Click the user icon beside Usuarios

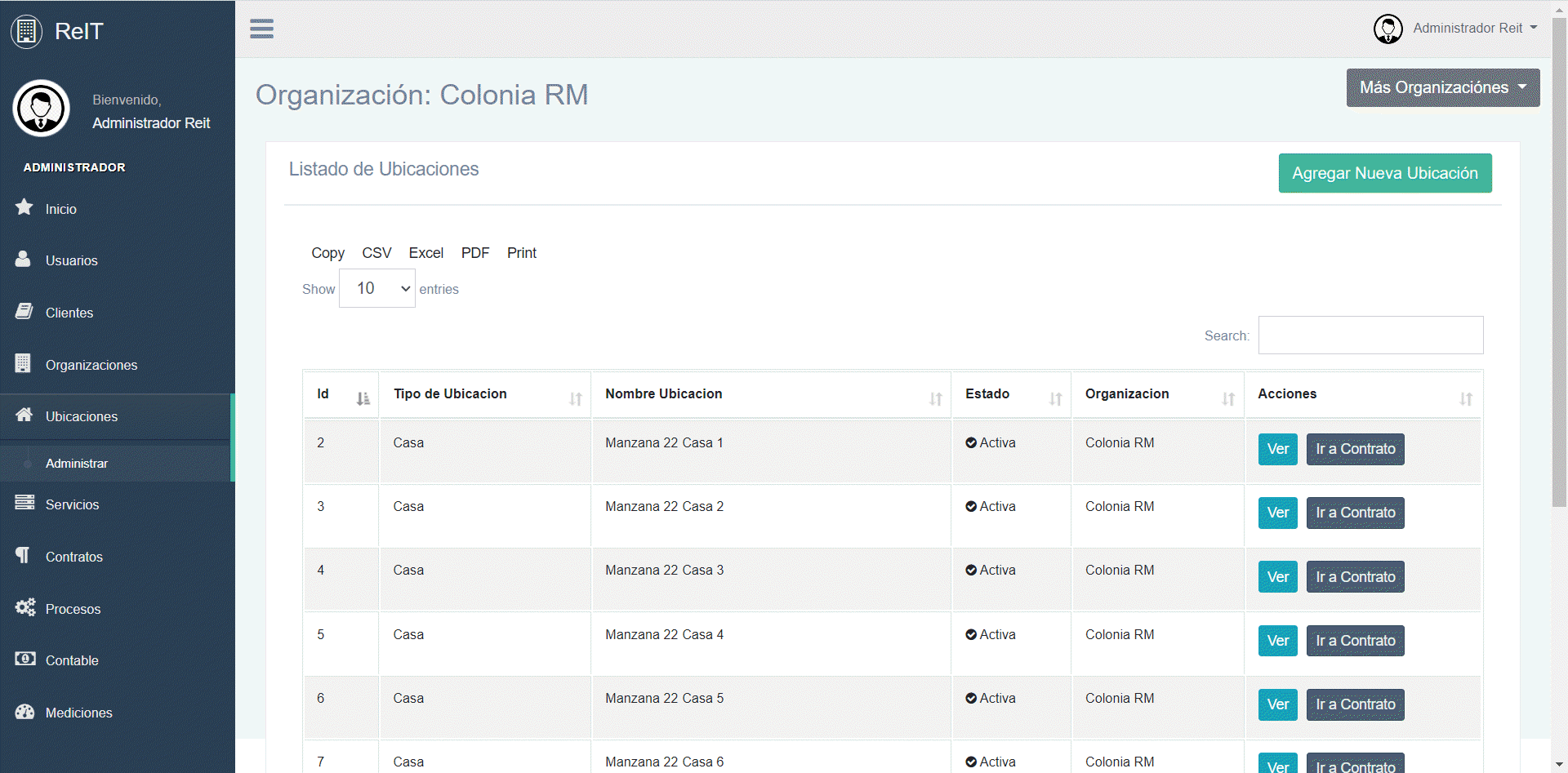click(x=23, y=259)
